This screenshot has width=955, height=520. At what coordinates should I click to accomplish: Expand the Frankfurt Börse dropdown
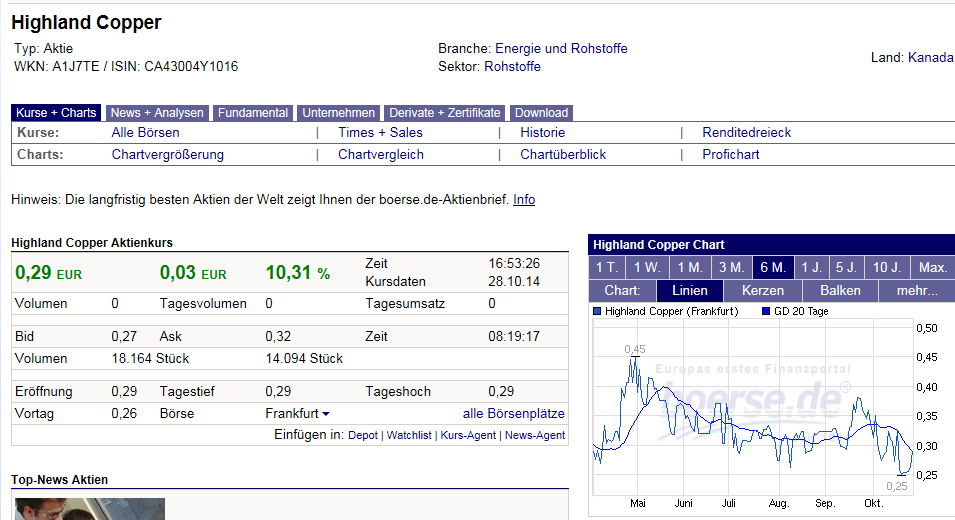(x=298, y=413)
